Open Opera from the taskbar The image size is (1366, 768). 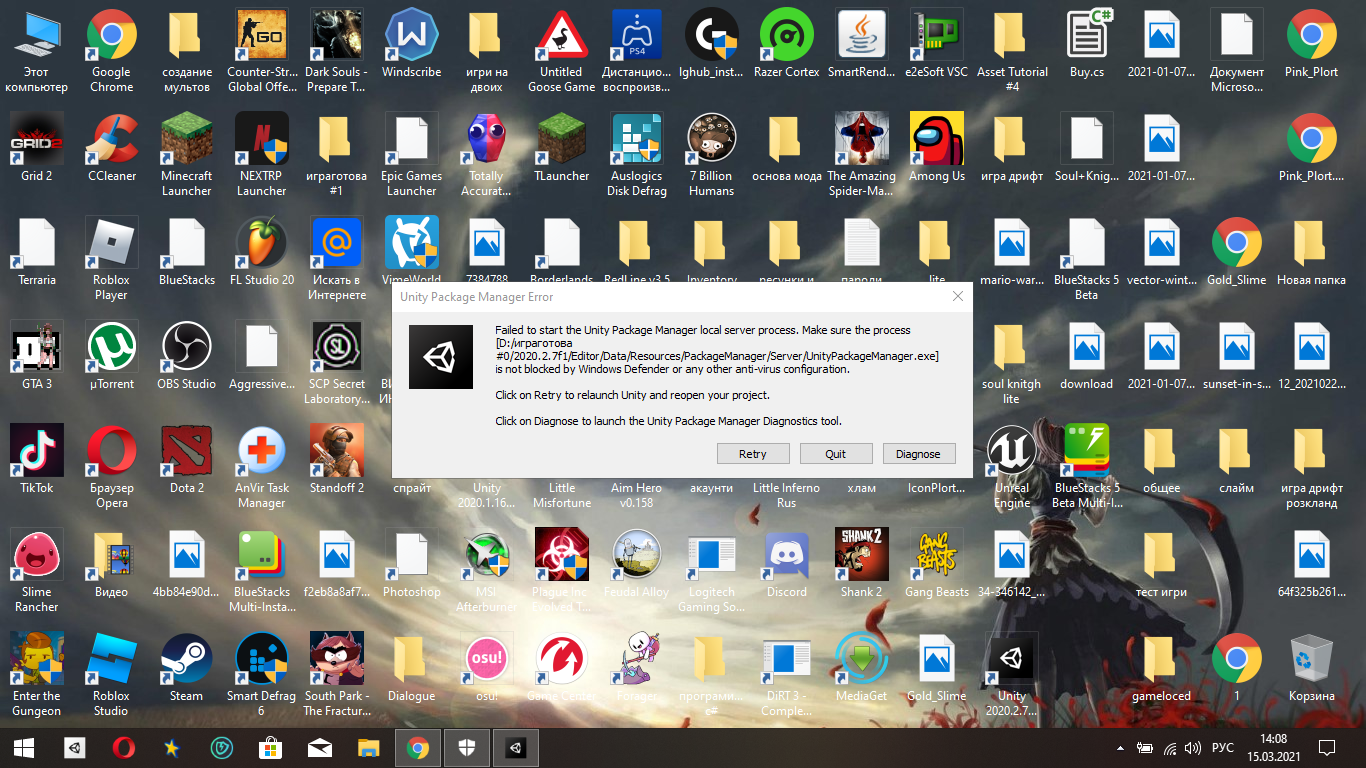pyautogui.click(x=123, y=747)
